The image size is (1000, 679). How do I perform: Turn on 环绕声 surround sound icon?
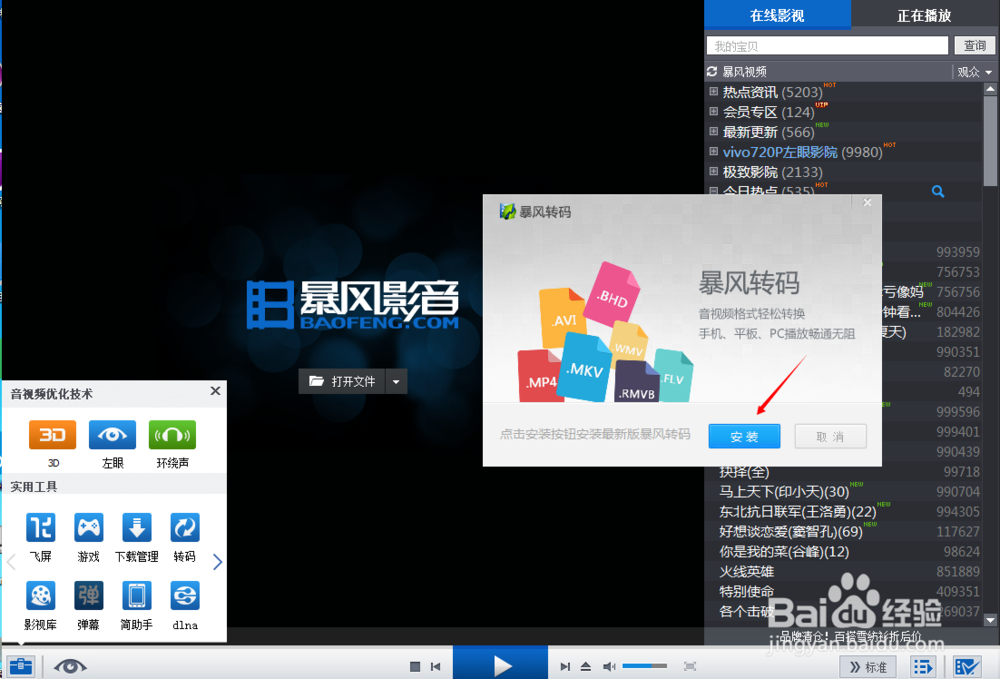172,435
